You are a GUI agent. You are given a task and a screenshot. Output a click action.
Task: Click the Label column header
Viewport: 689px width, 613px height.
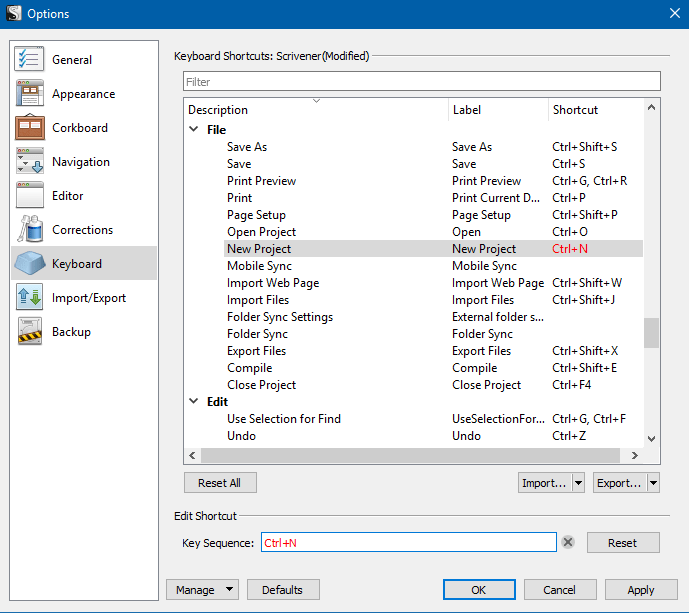498,109
